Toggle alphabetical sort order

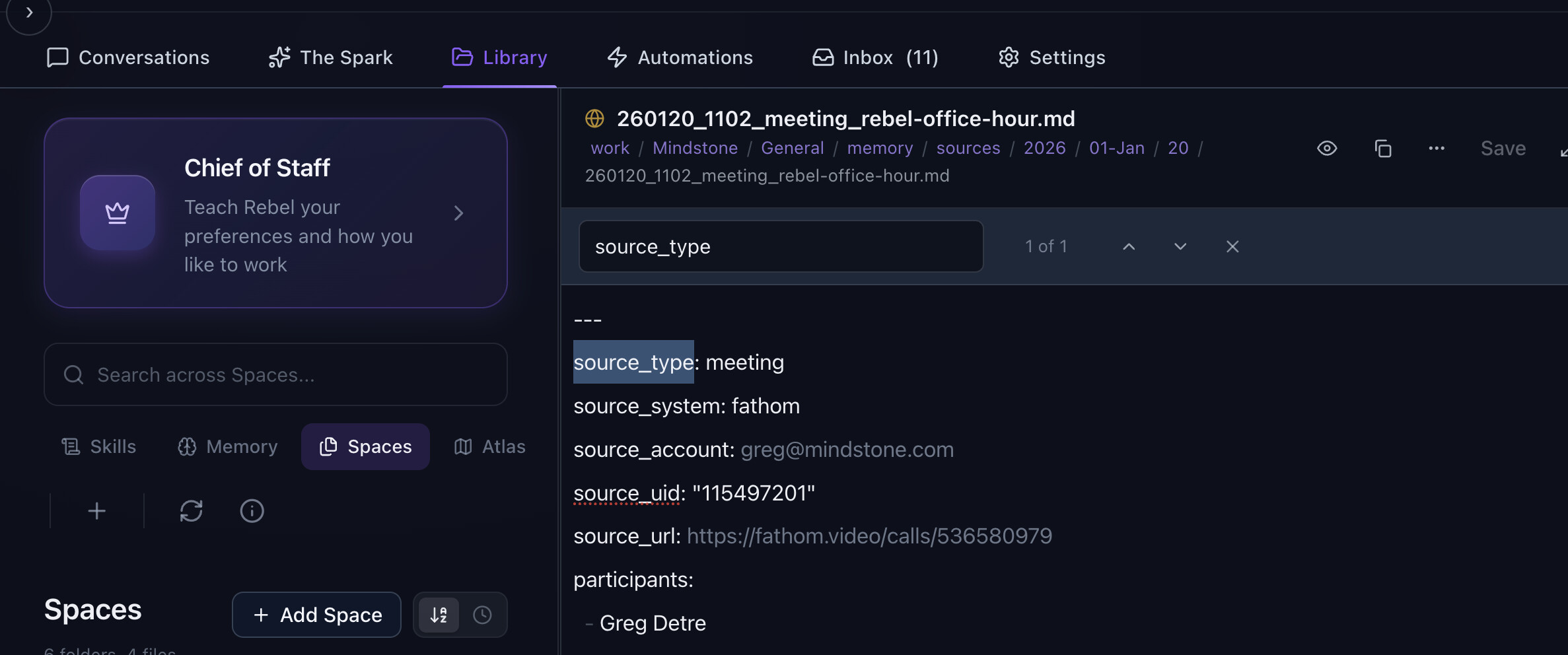click(439, 615)
